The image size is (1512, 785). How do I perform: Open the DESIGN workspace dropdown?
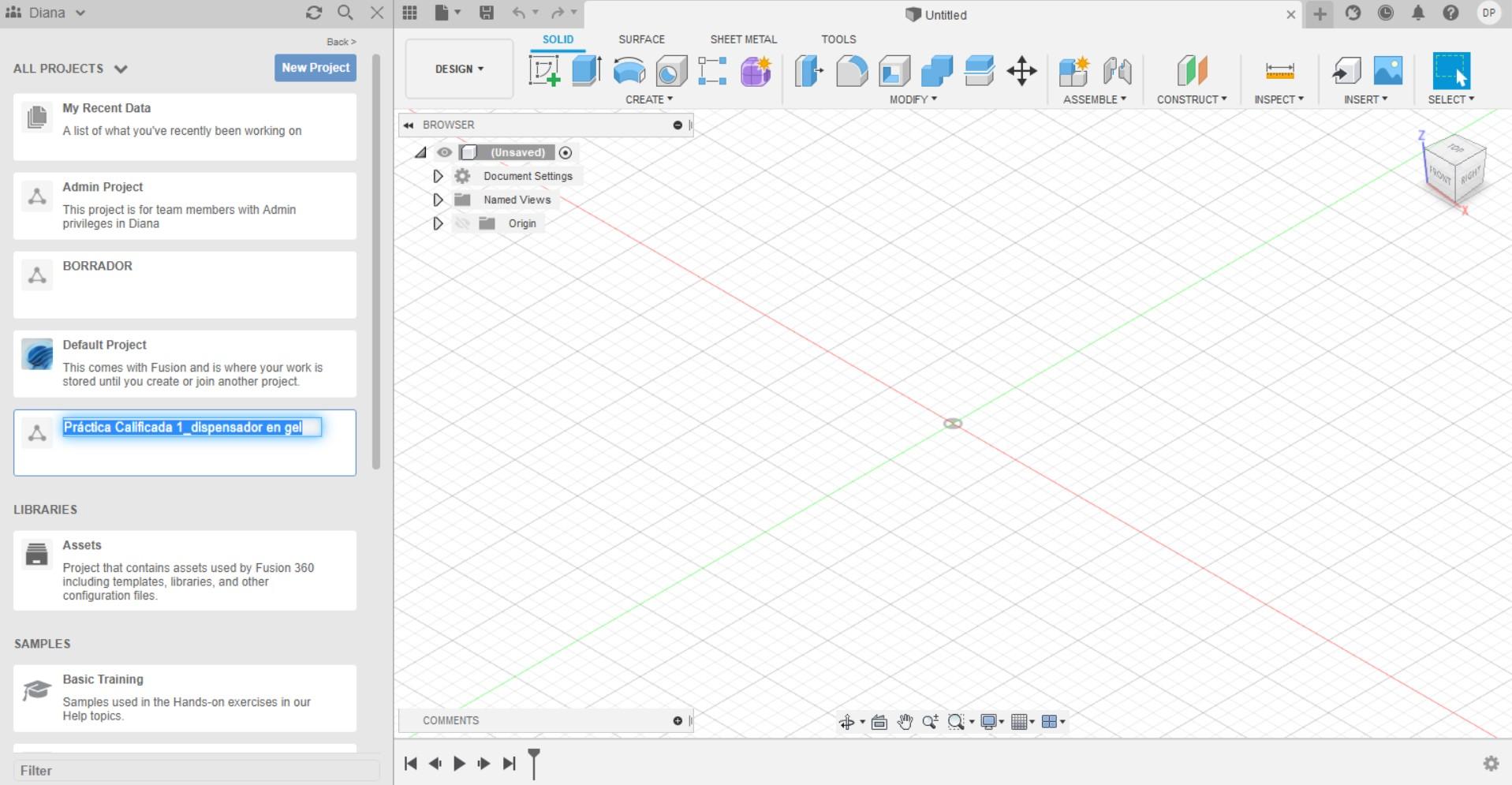tap(459, 69)
